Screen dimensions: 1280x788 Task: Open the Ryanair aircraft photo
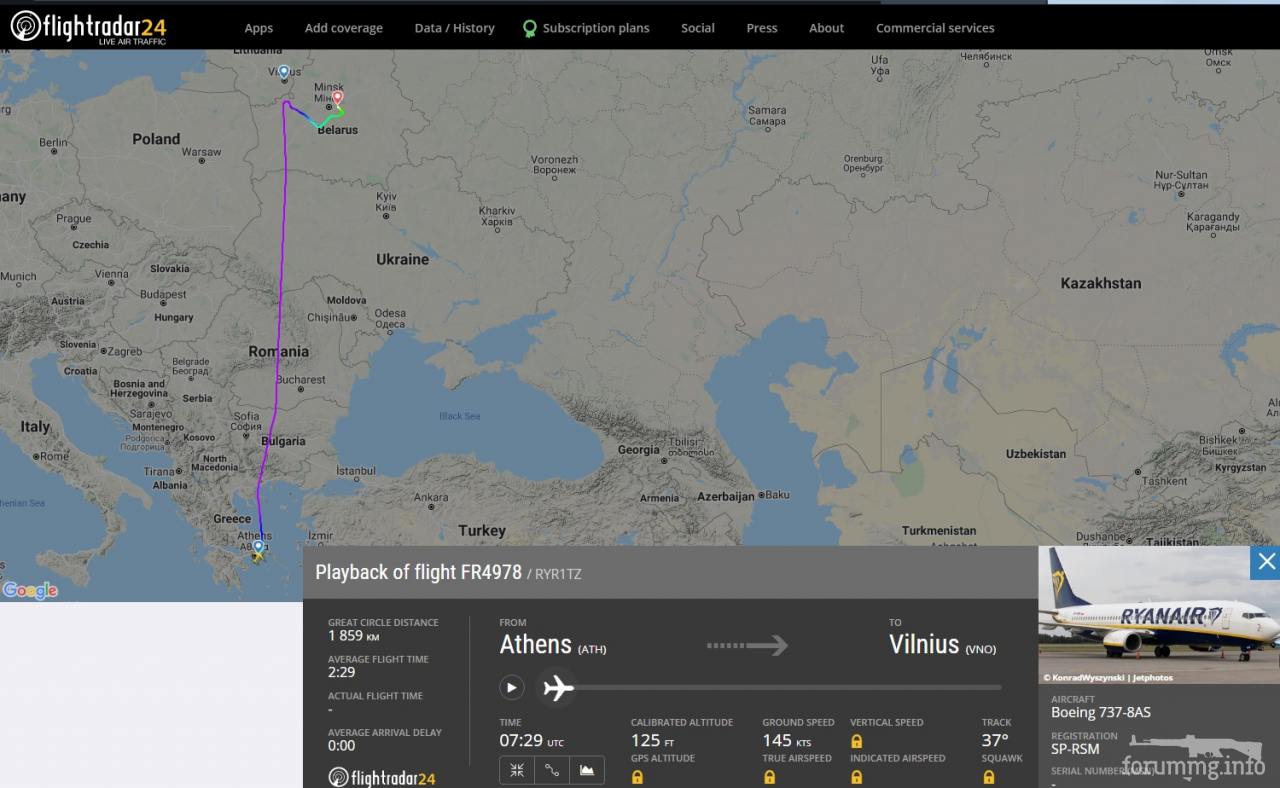click(x=1159, y=615)
